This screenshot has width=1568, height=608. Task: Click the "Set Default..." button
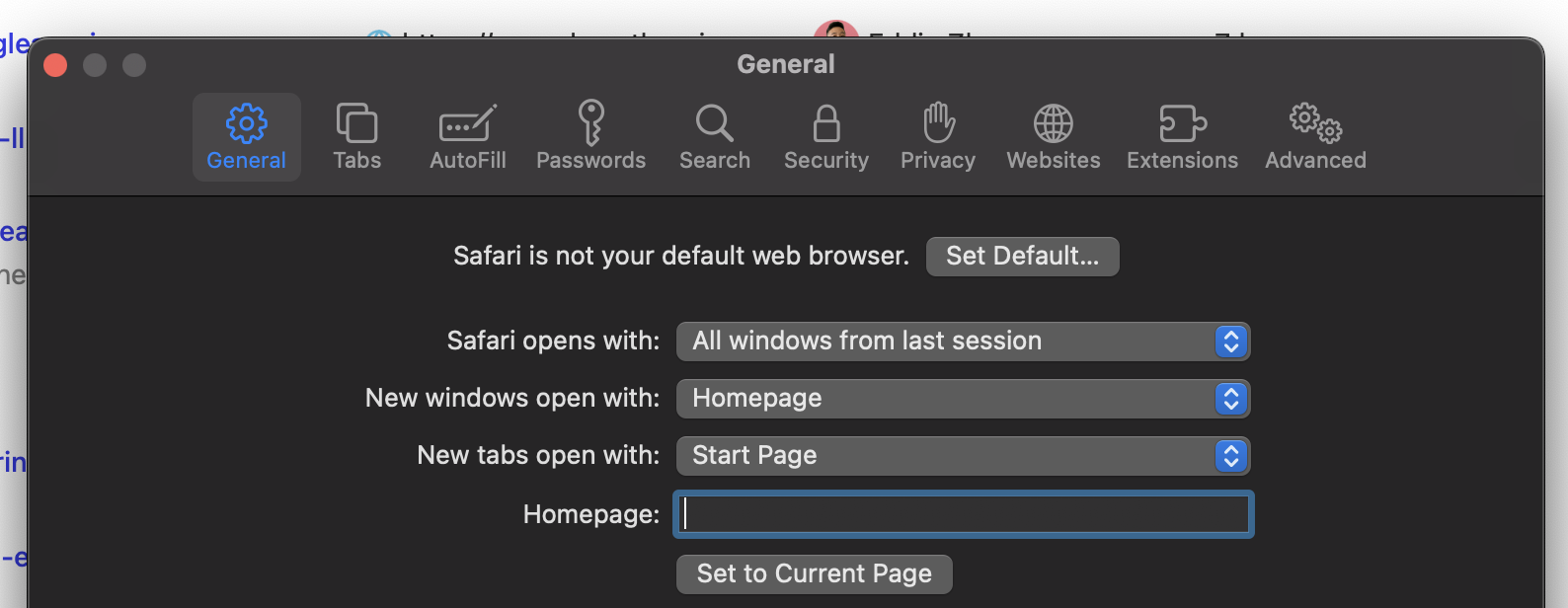pyautogui.click(x=1022, y=256)
